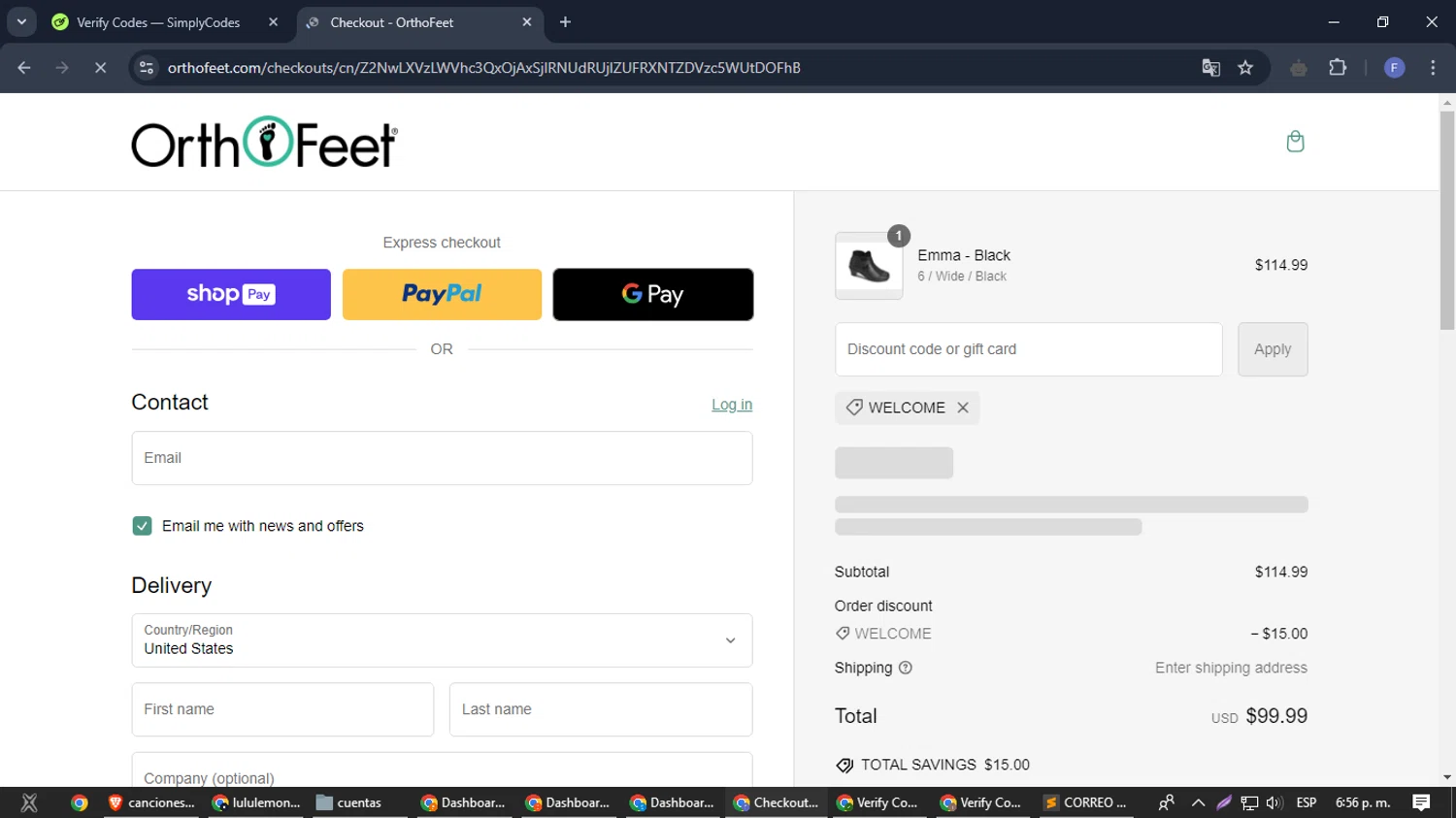Click the Chrome icon in taskbar

(x=80, y=802)
